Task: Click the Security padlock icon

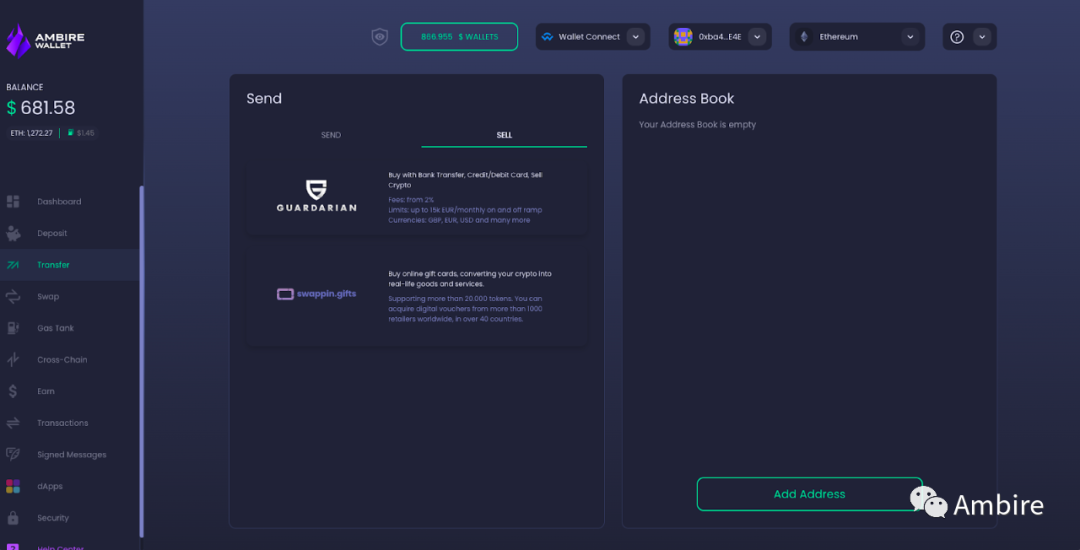Action: tap(13, 518)
